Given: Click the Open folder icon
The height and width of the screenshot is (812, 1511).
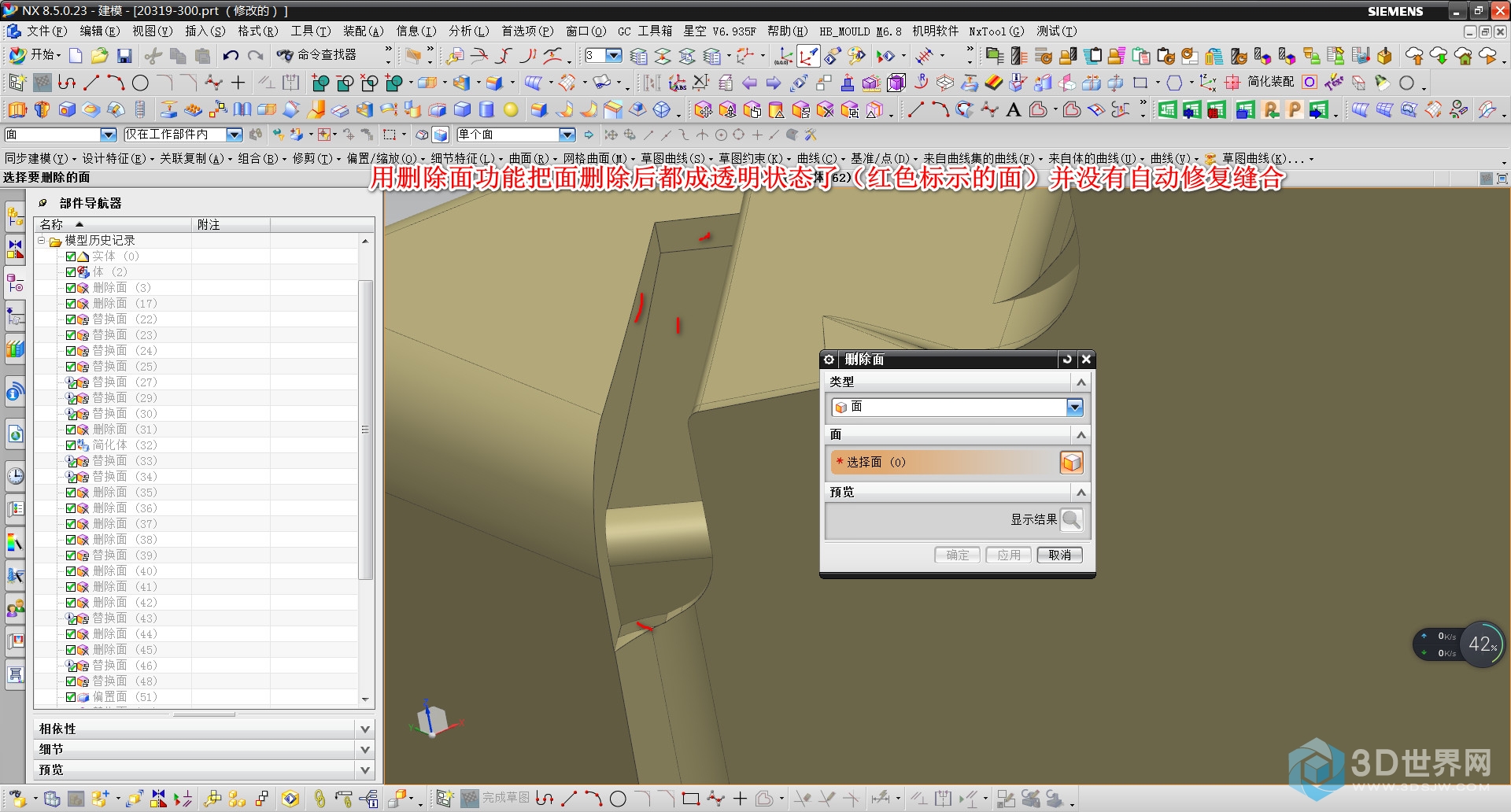Looking at the screenshot, I should click(99, 56).
